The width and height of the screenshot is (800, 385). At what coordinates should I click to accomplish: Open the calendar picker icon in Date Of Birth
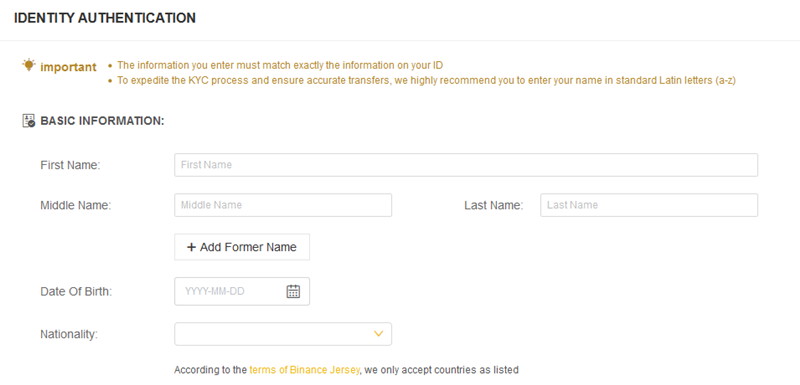[293, 291]
